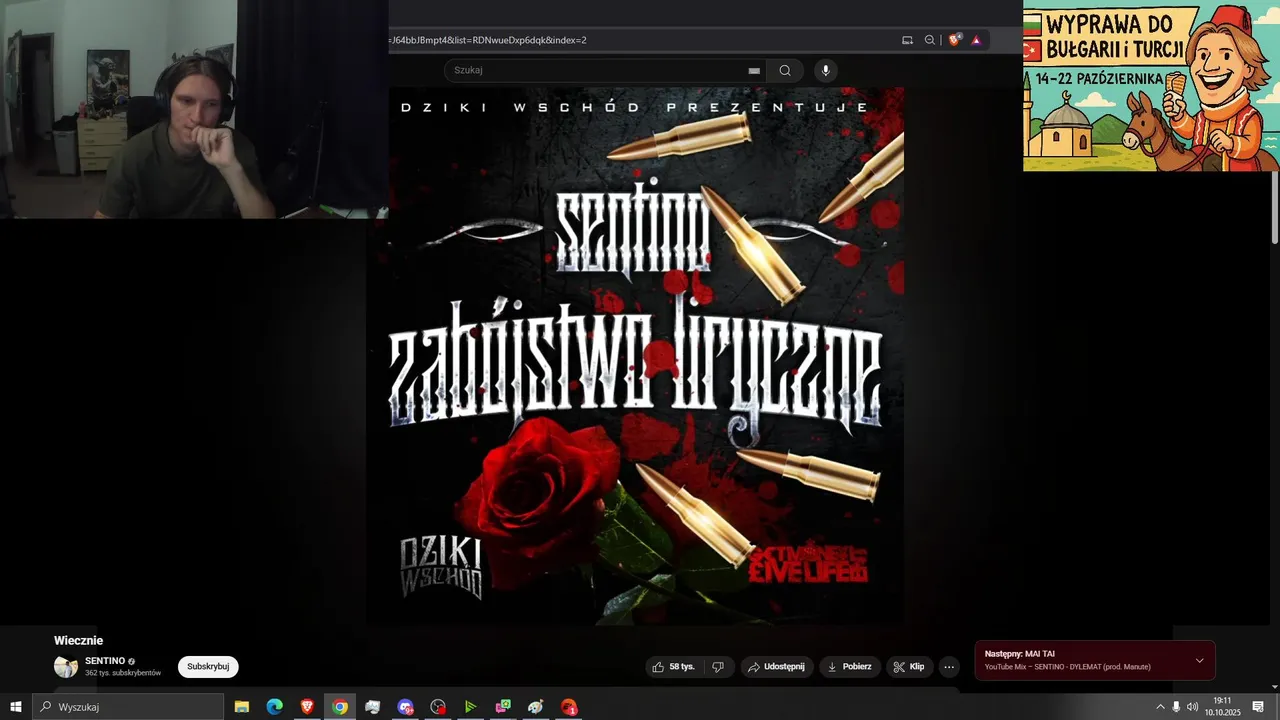Subscribe using the Subskrybuj button

208,667
